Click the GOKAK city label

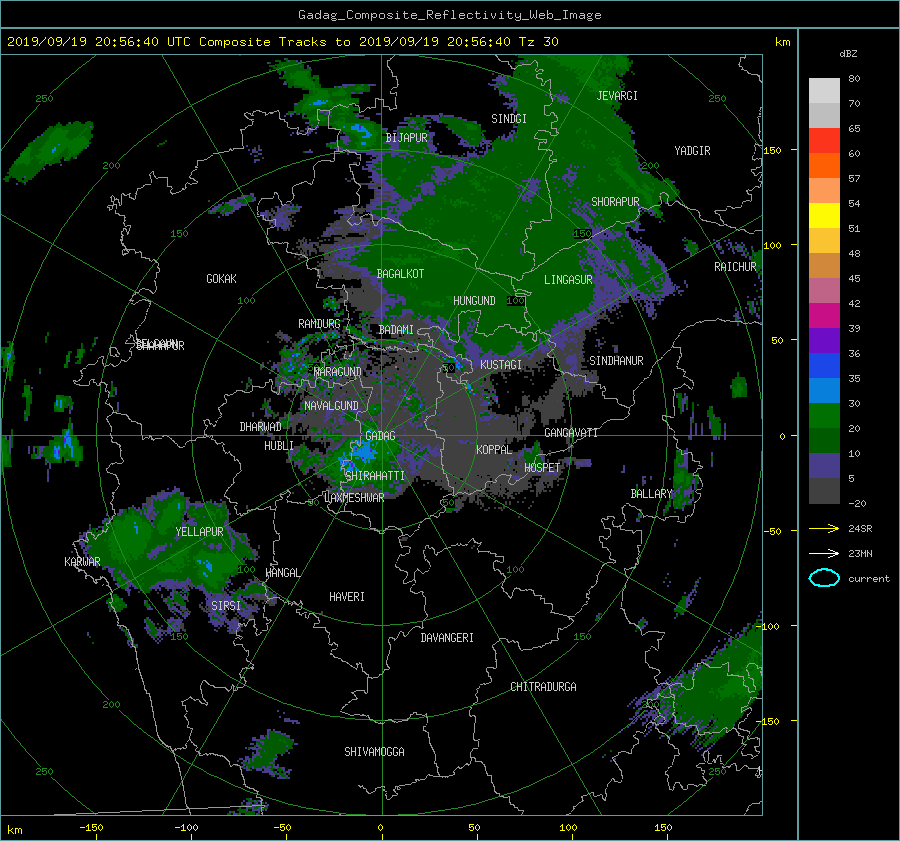coord(222,279)
